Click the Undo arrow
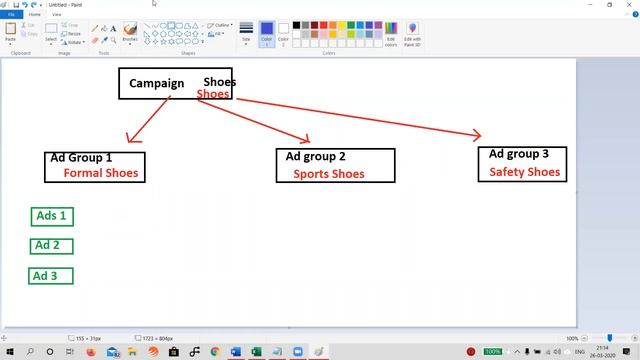Screen dimensions: 640x360 point(25,5)
